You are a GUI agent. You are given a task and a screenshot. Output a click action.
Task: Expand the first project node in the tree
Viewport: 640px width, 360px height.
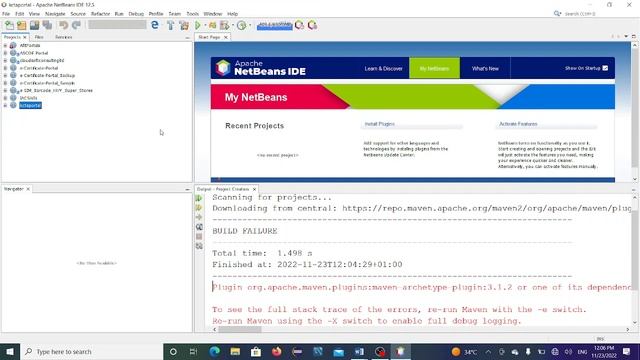pyautogui.click(x=5, y=45)
